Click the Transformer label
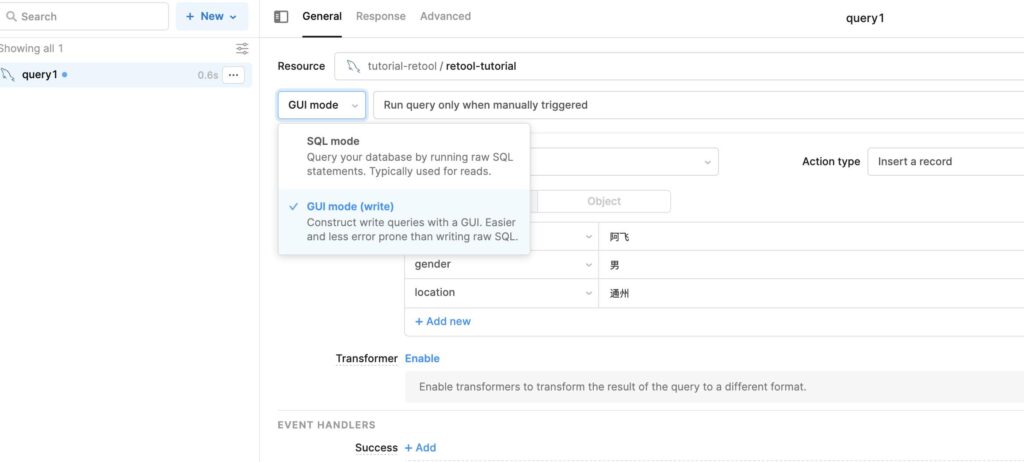1024x462 pixels. (x=366, y=358)
